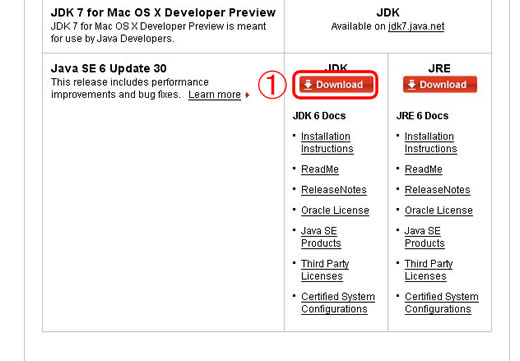Open Third Party Licenses under JDK 6 Docs
Image resolution: width=520 pixels, height=361 pixels.
click(x=325, y=270)
